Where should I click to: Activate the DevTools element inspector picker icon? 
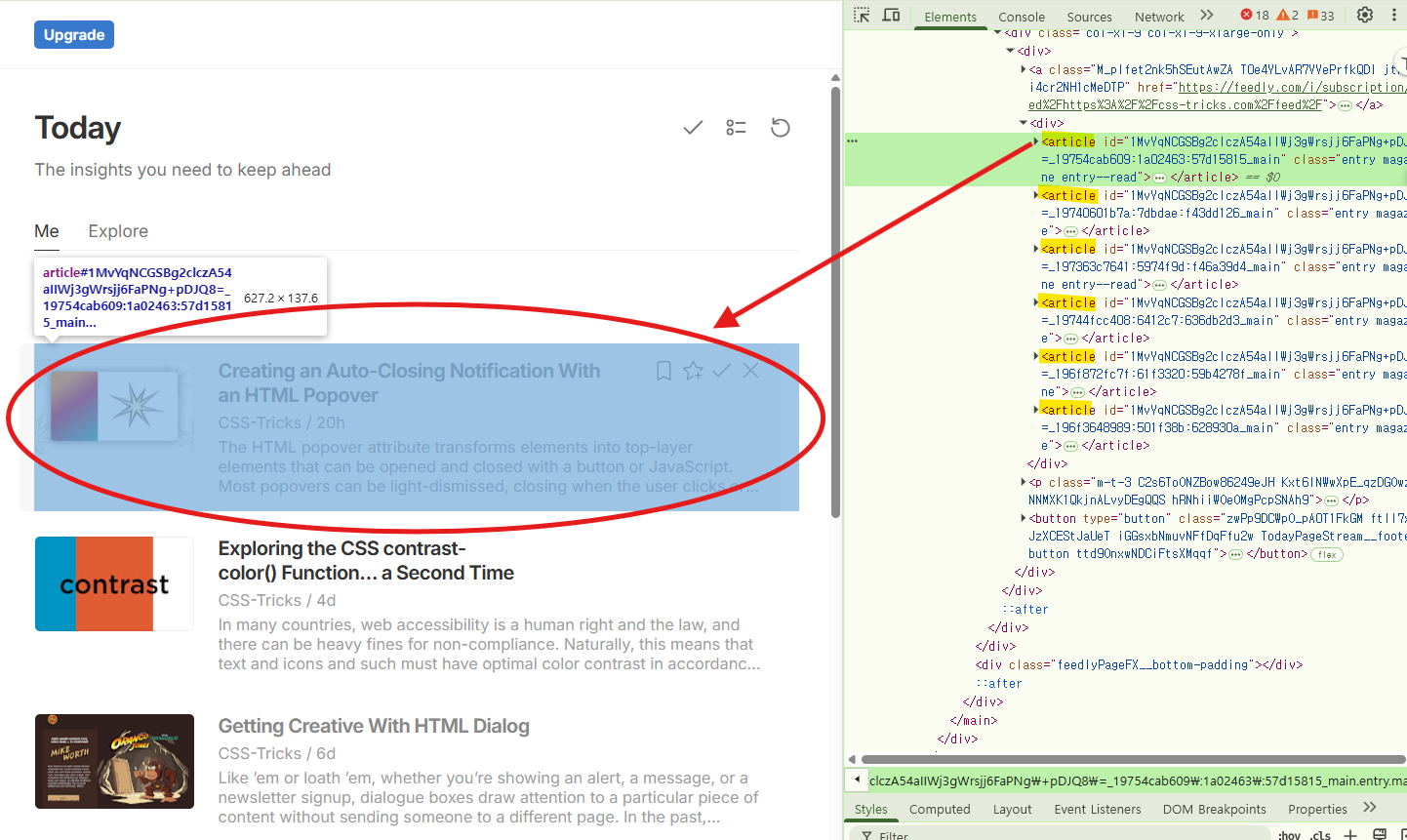pos(862,15)
